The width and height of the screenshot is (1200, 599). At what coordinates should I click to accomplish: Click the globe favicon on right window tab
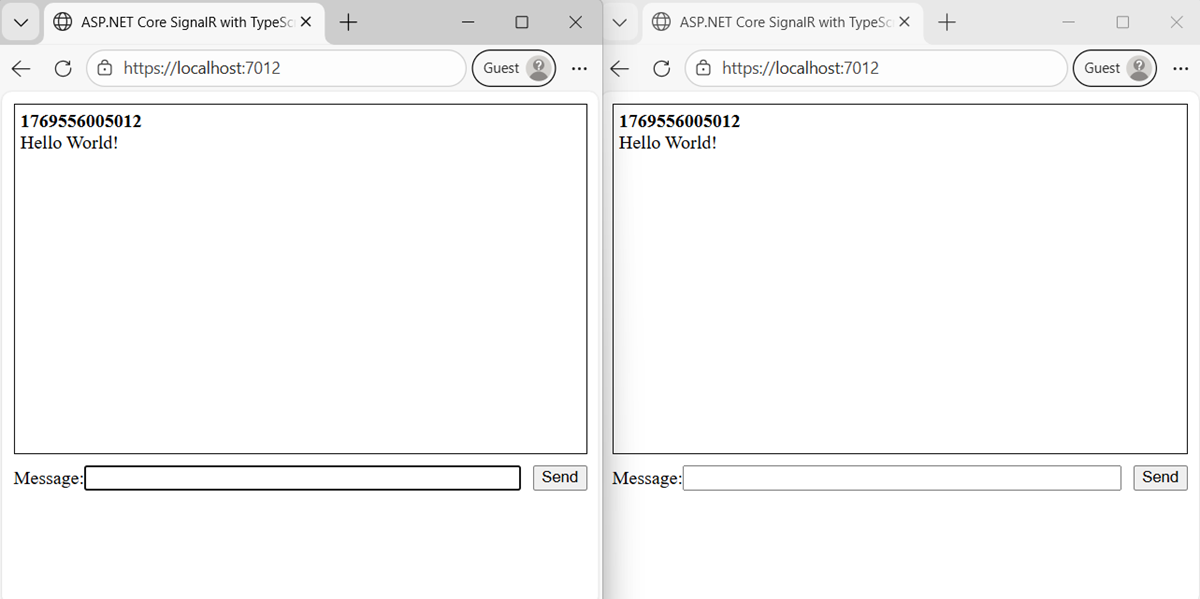tap(661, 22)
